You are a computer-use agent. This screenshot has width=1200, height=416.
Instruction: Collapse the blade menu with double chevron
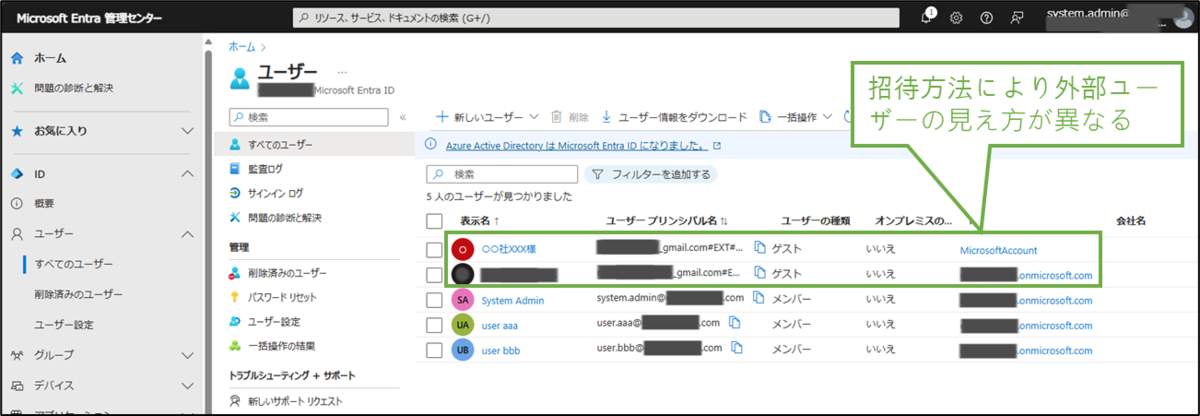[x=402, y=117]
